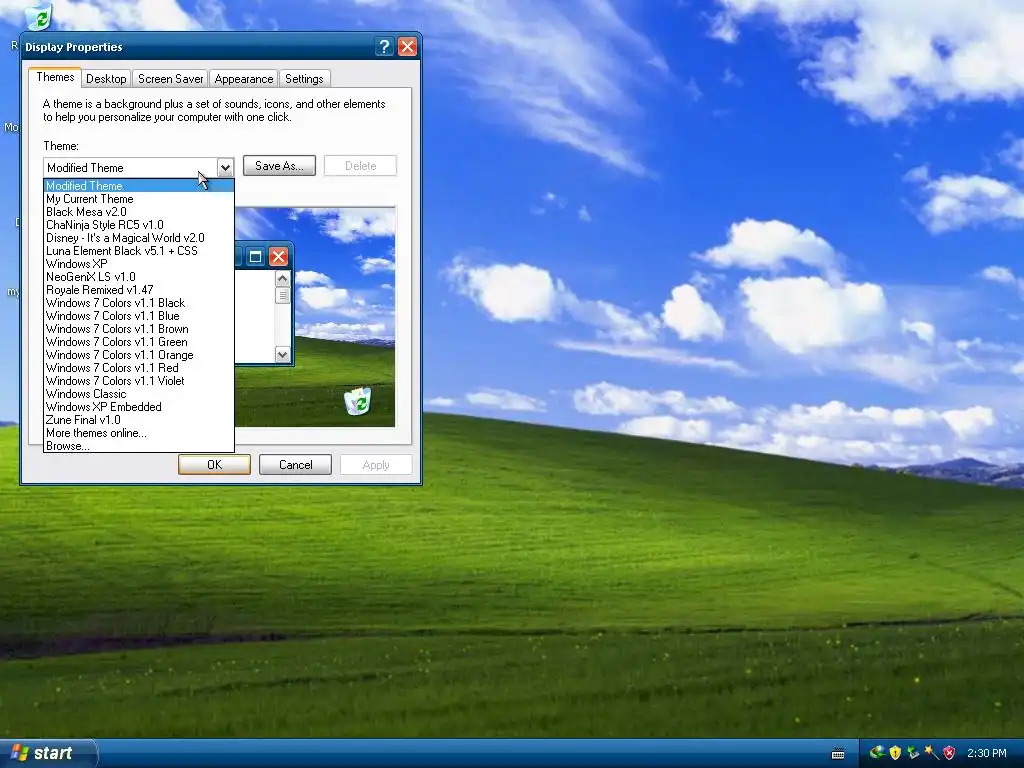1024x768 pixels.
Task: Pick Windows 7 Colors v1.1 Black
Action: tap(138, 303)
